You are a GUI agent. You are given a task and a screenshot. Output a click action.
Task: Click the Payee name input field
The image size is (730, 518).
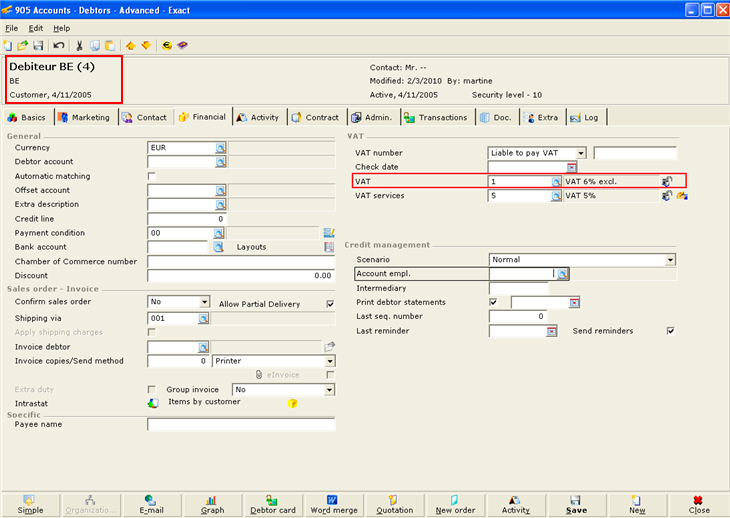click(241, 424)
